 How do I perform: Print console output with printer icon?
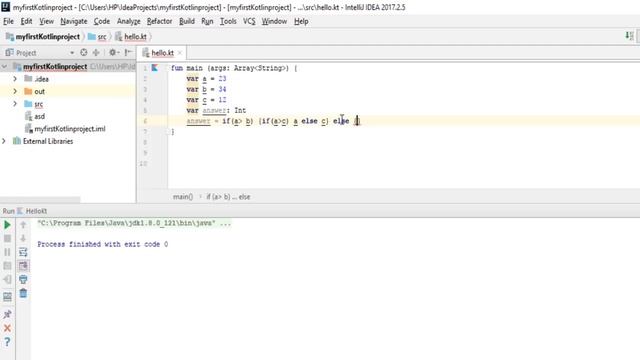tap(23, 280)
